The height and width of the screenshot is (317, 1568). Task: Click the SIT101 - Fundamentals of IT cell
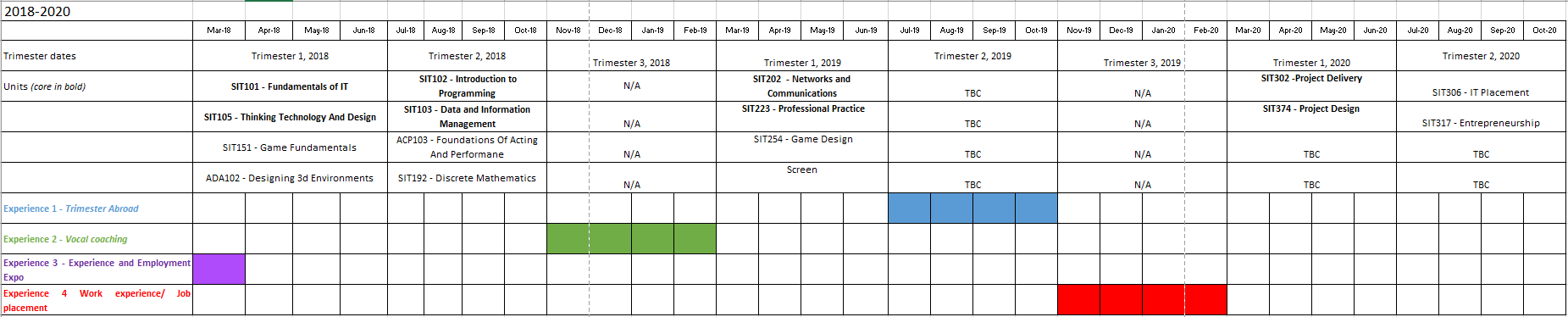pos(290,86)
